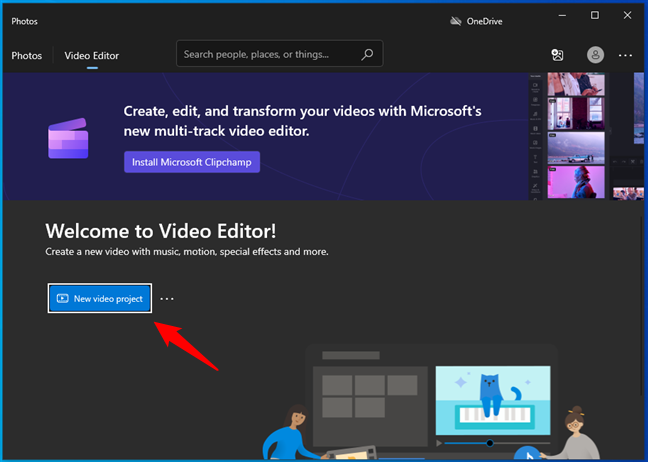This screenshot has width=648, height=462.
Task: Open the account profile icon
Action: click(595, 55)
